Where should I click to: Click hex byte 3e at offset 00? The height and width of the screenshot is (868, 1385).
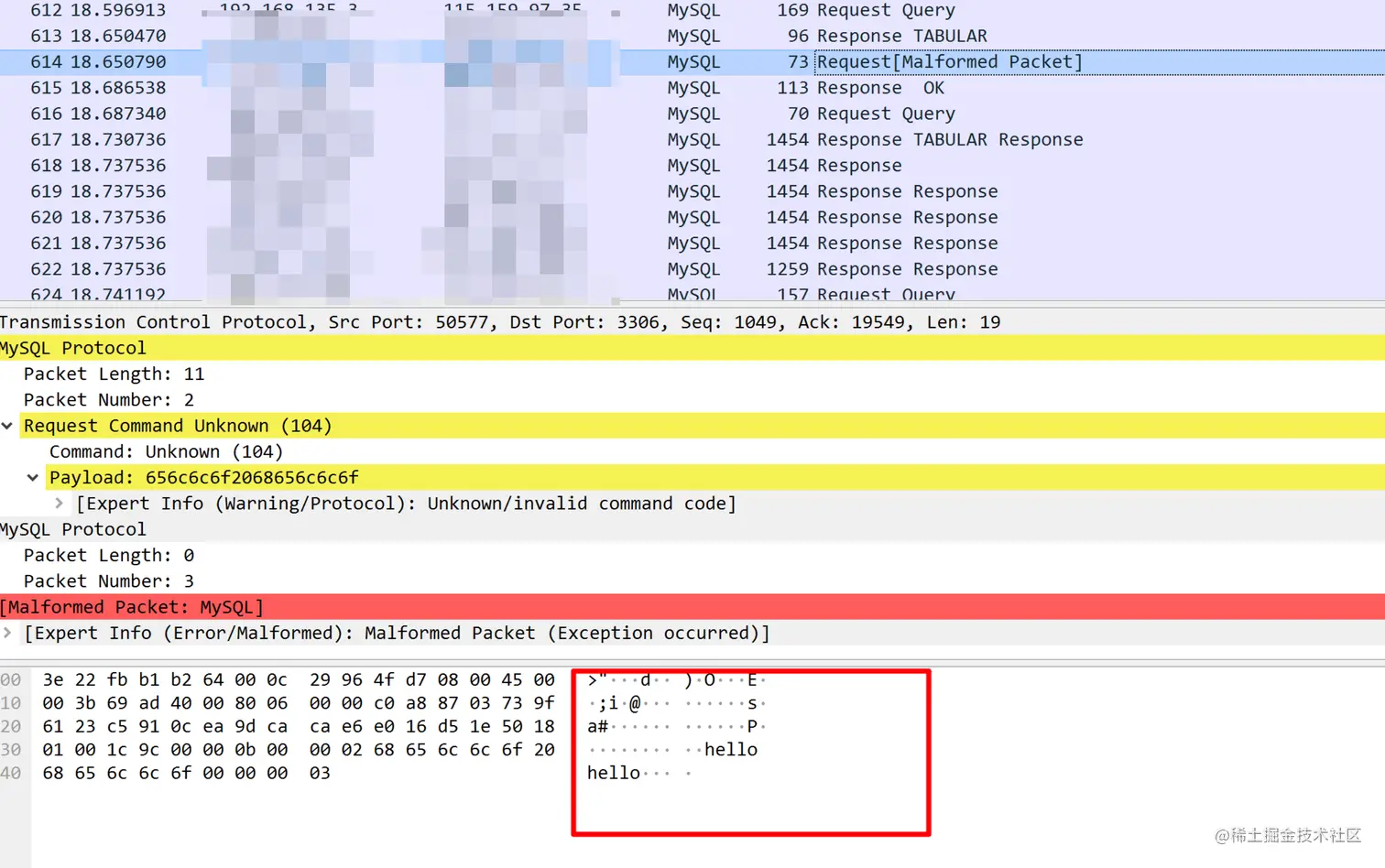[x=53, y=679]
